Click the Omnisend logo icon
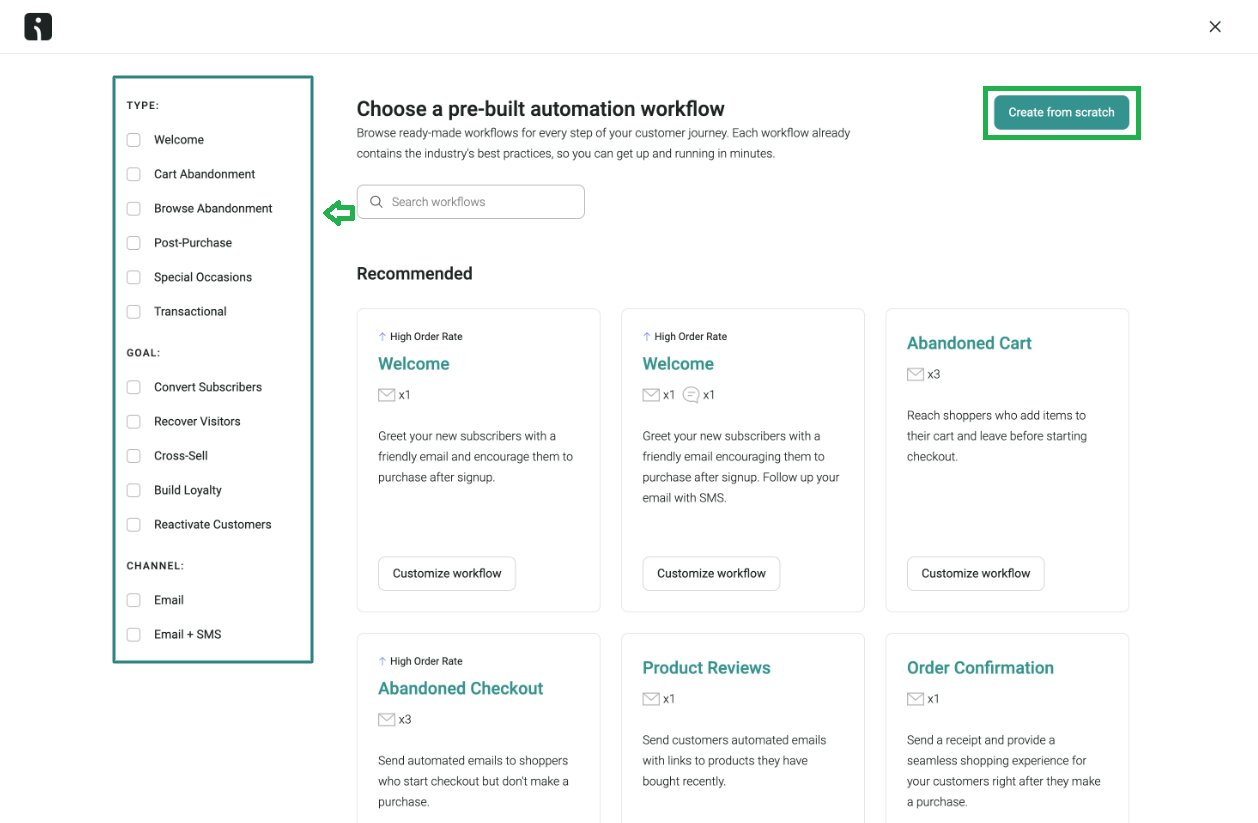Viewport: 1258px width, 823px height. pos(37,26)
